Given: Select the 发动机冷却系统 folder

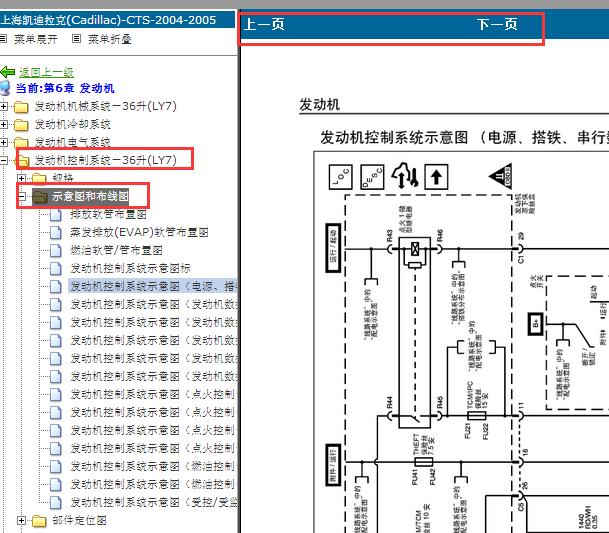Looking at the screenshot, I should [73, 124].
